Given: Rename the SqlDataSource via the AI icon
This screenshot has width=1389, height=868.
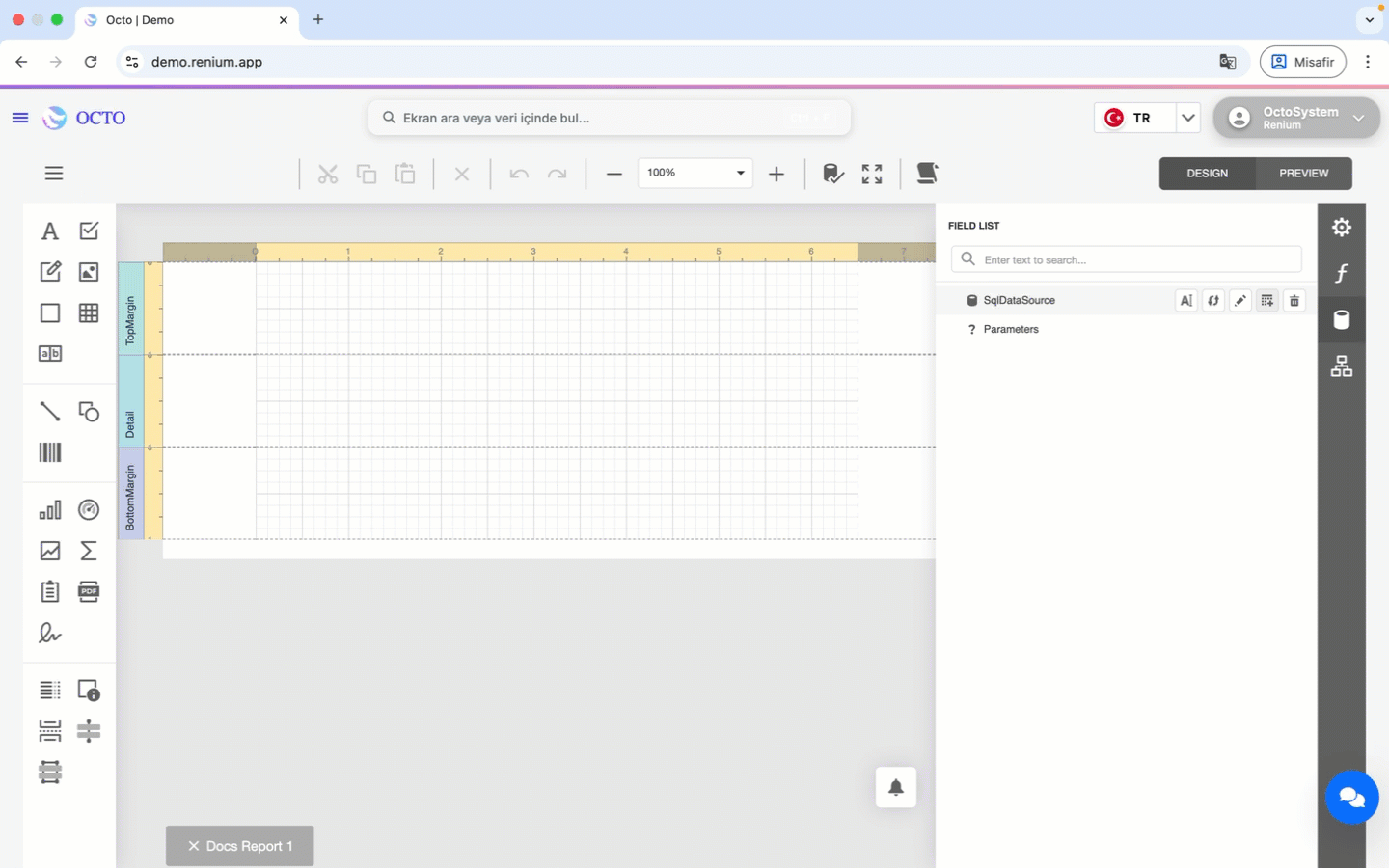Looking at the screenshot, I should pos(1185,300).
